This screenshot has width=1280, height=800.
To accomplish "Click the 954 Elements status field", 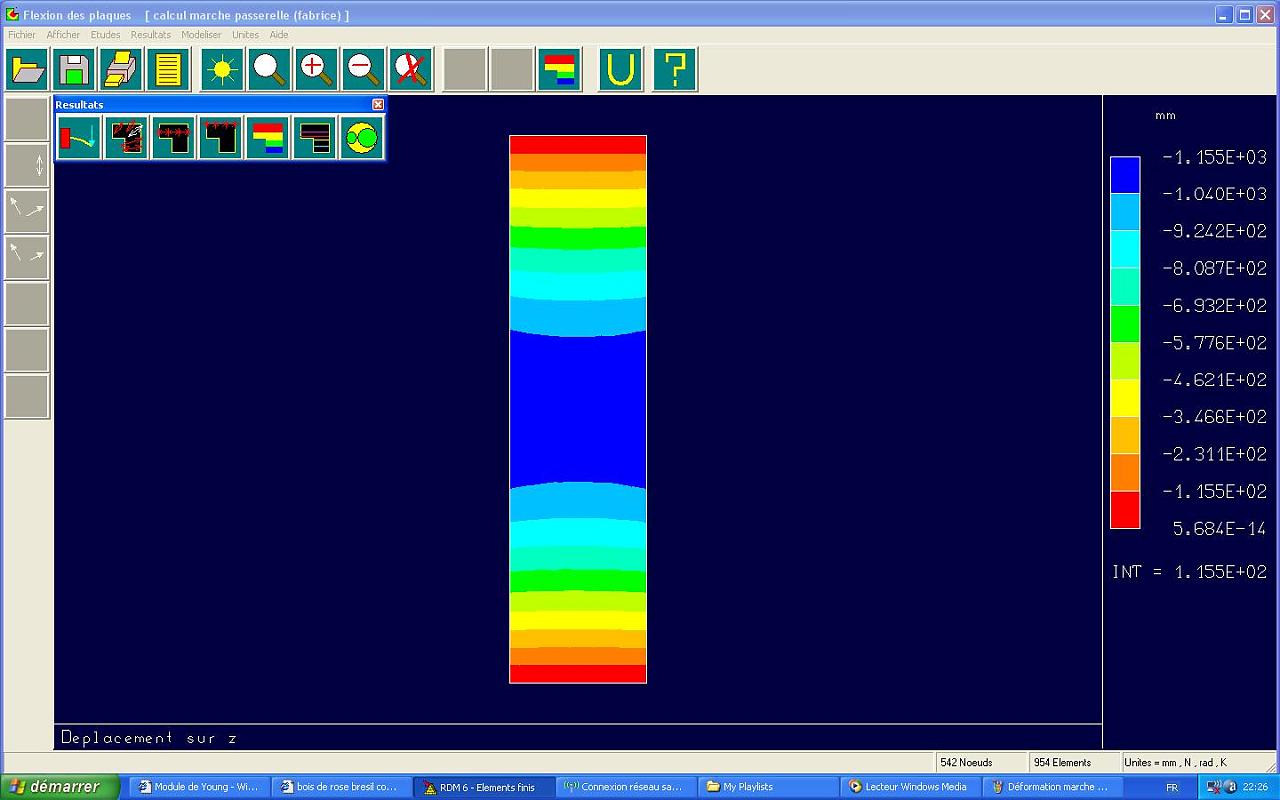I will (1074, 762).
